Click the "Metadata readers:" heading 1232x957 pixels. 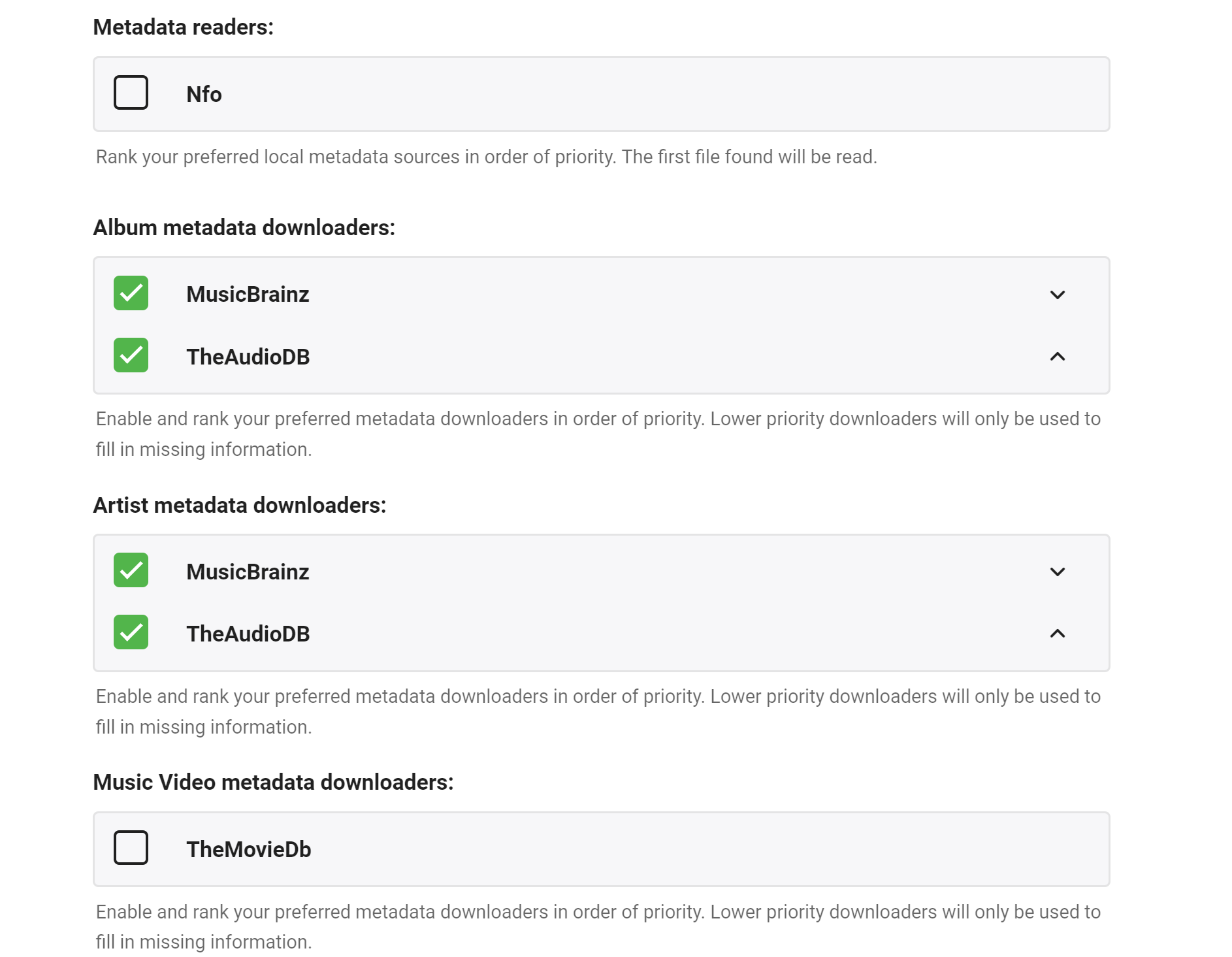pyautogui.click(x=183, y=27)
